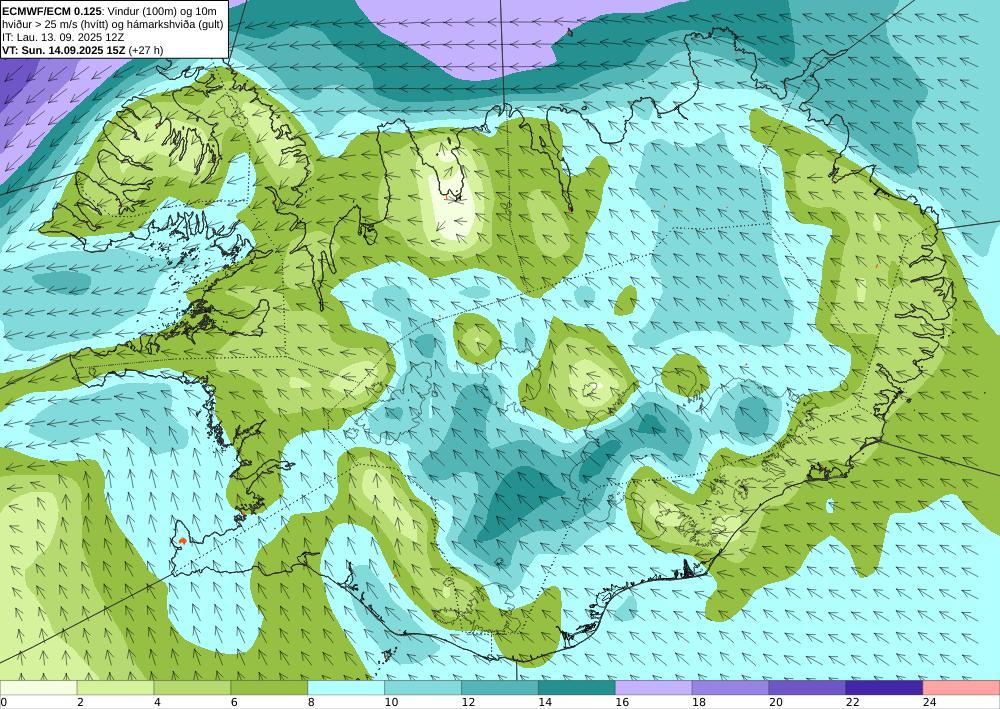1000x709 pixels.
Task: Click the purple 18–20 m/s legend swatch
Action: point(730,688)
